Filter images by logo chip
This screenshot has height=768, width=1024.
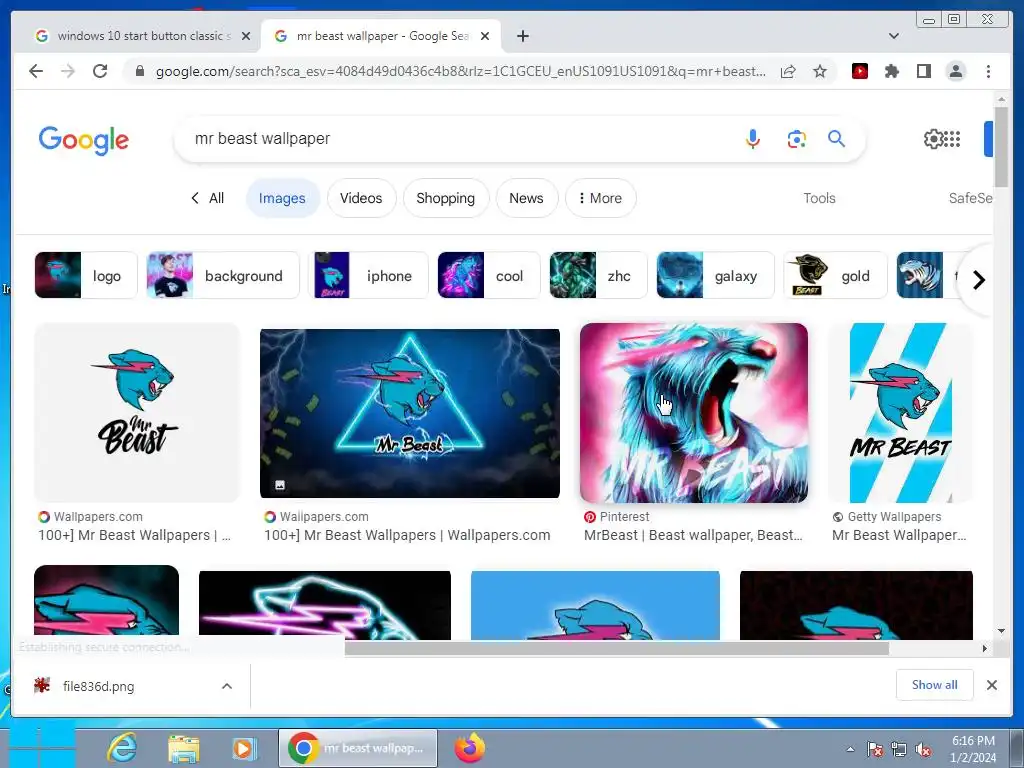pos(86,276)
